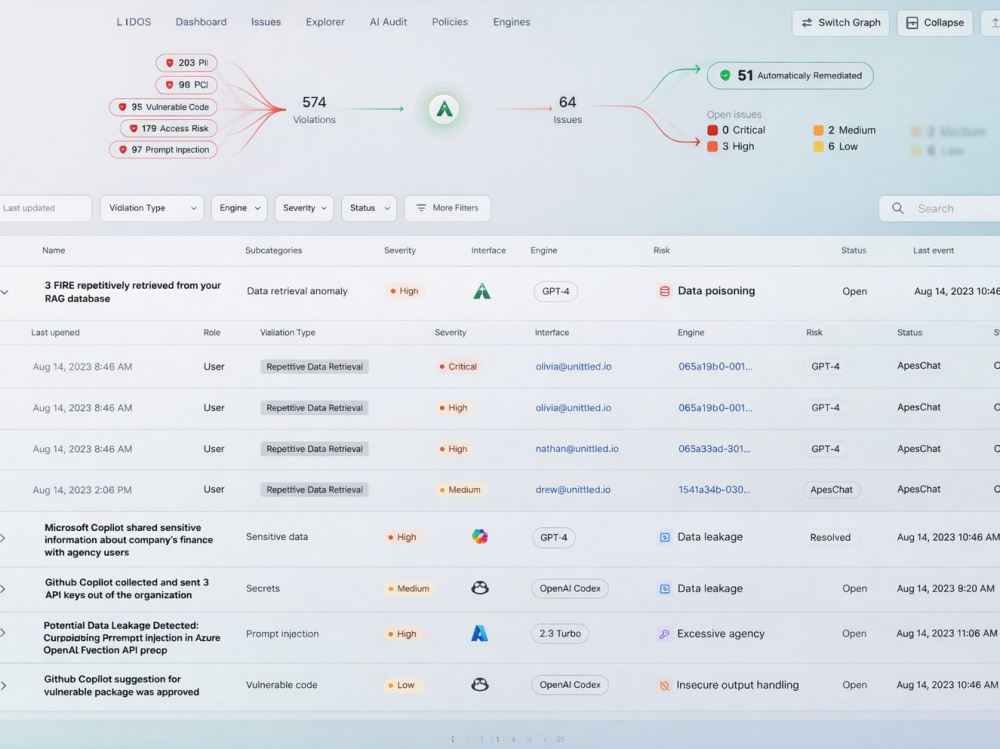The height and width of the screenshot is (749, 1000).
Task: Open the AI Audit tab
Action: (x=388, y=22)
